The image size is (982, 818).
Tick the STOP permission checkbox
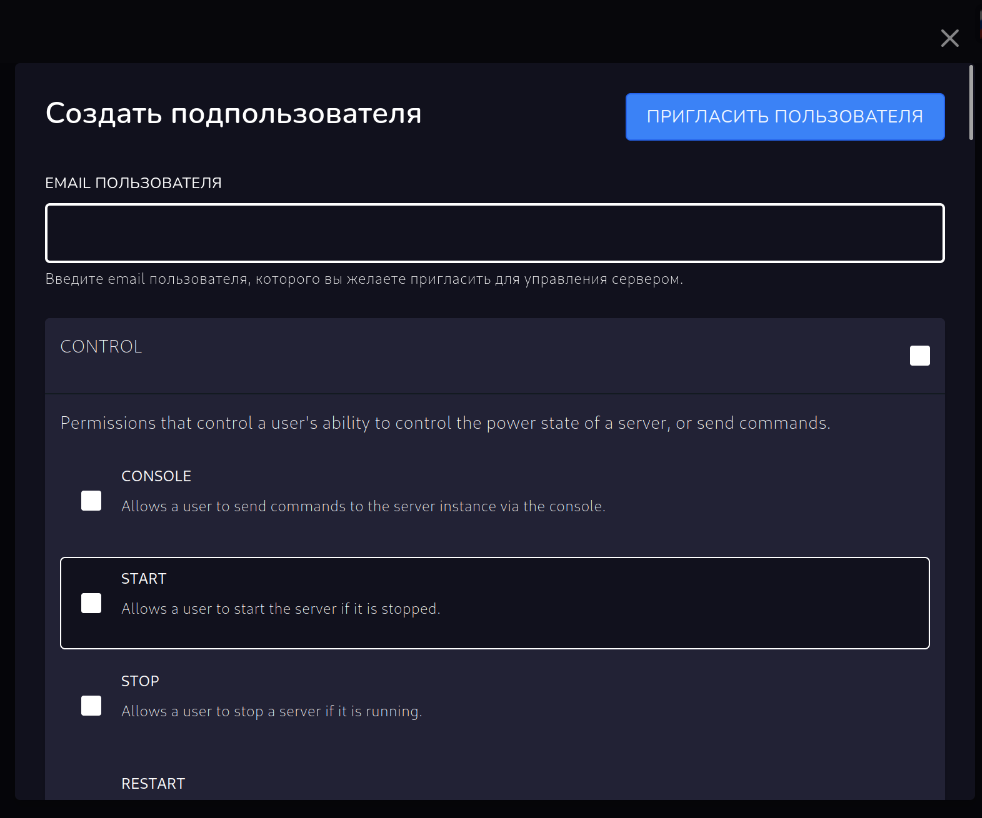tap(91, 706)
